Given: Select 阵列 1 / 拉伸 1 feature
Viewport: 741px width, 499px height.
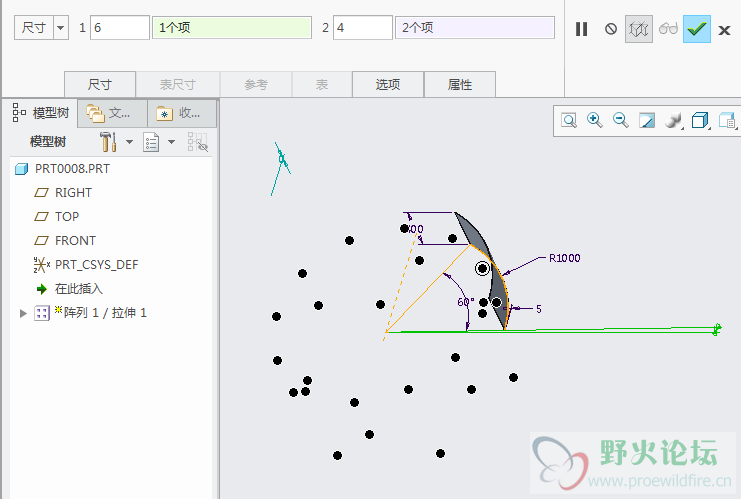Looking at the screenshot, I should point(90,313).
